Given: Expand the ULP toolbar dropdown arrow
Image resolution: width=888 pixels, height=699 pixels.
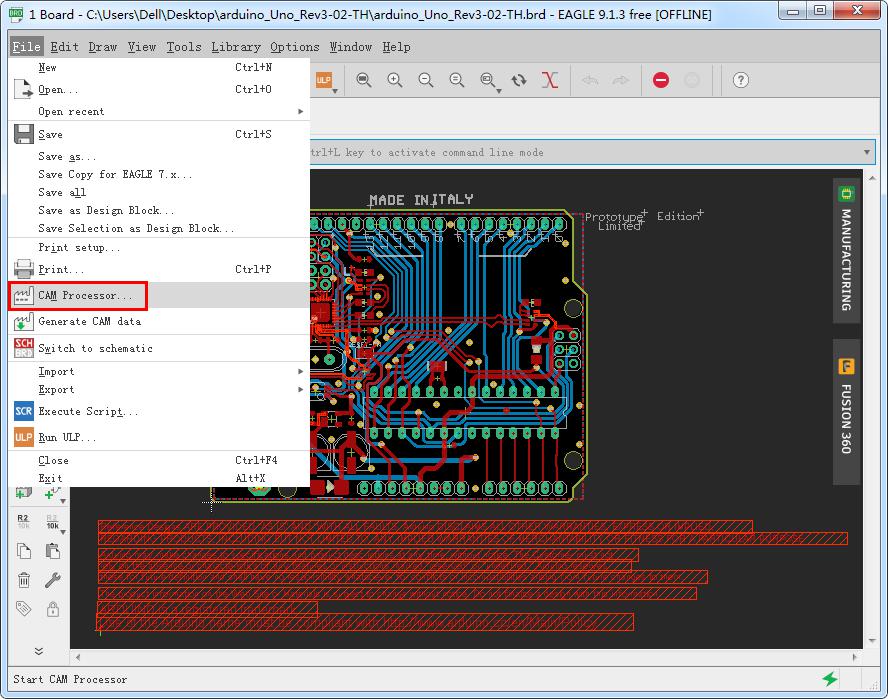Looking at the screenshot, I should (335, 91).
